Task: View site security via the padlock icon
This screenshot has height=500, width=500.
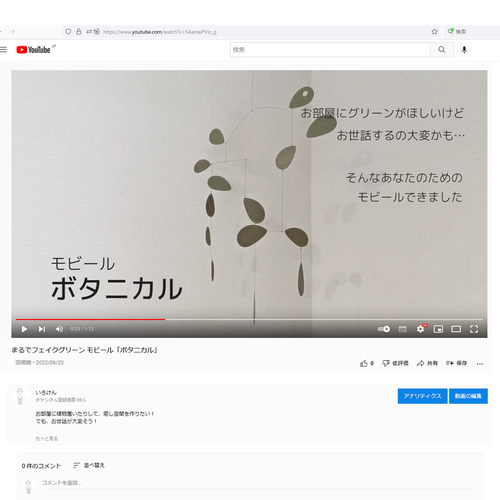Action: (x=78, y=32)
